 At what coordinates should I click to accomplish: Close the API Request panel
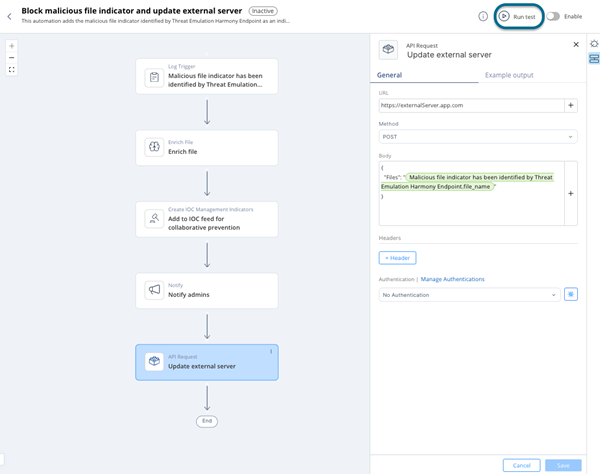[x=576, y=45]
